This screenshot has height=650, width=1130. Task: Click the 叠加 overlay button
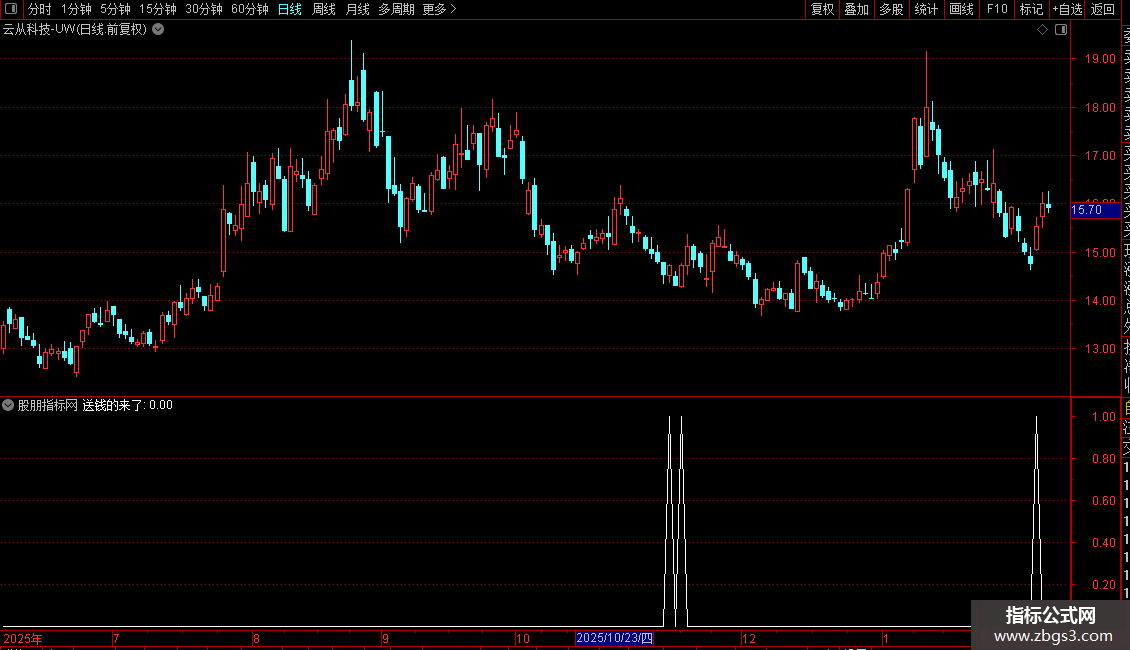click(x=857, y=9)
